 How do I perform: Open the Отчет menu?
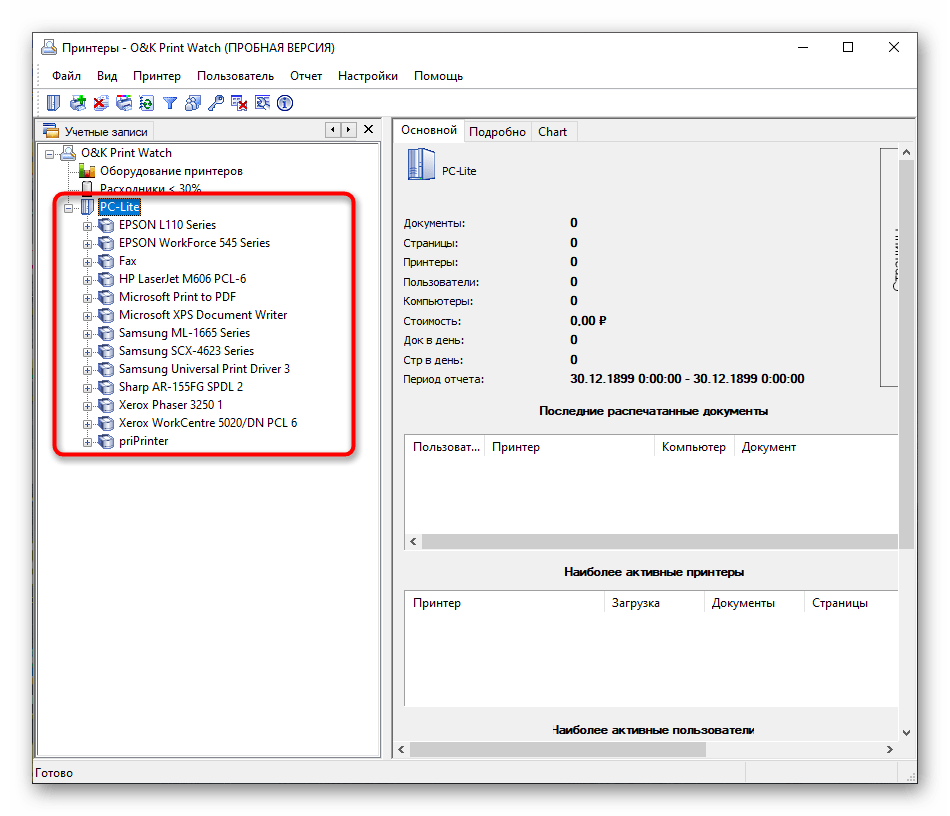[306, 76]
